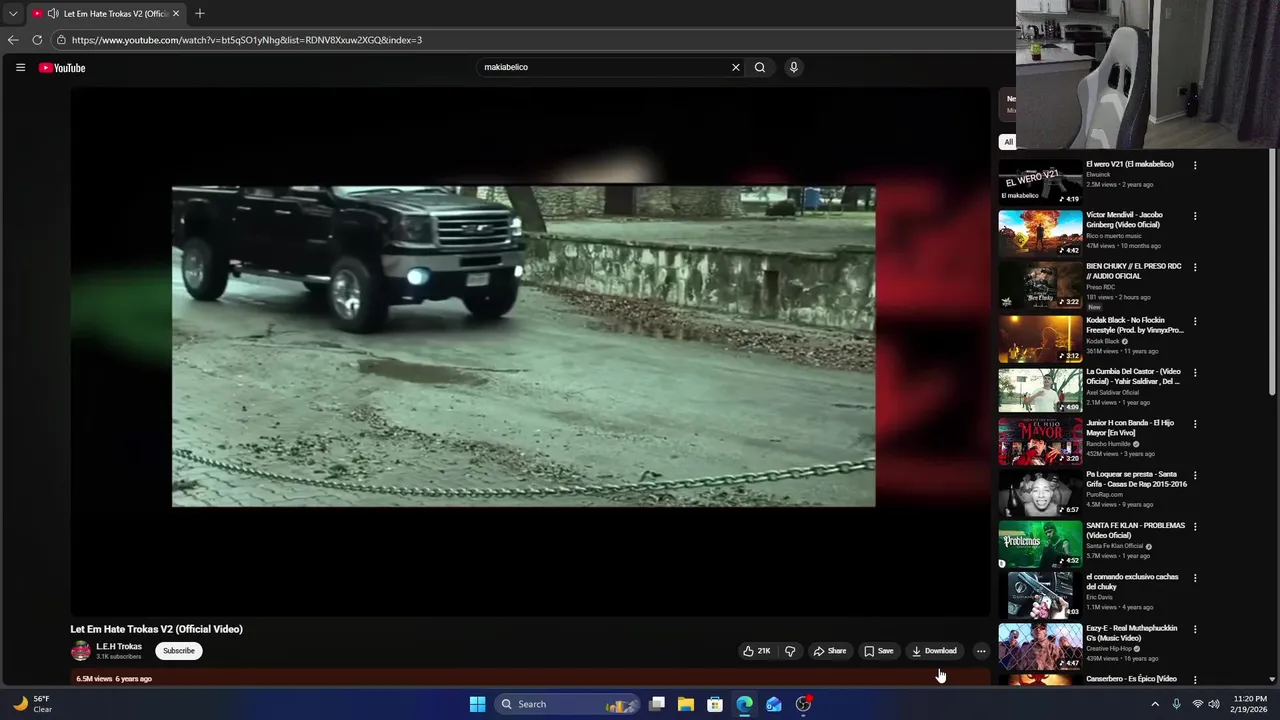Close the Let Em Hate Trokas tab
Image resolution: width=1280 pixels, height=720 pixels.
pyautogui.click(x=176, y=14)
